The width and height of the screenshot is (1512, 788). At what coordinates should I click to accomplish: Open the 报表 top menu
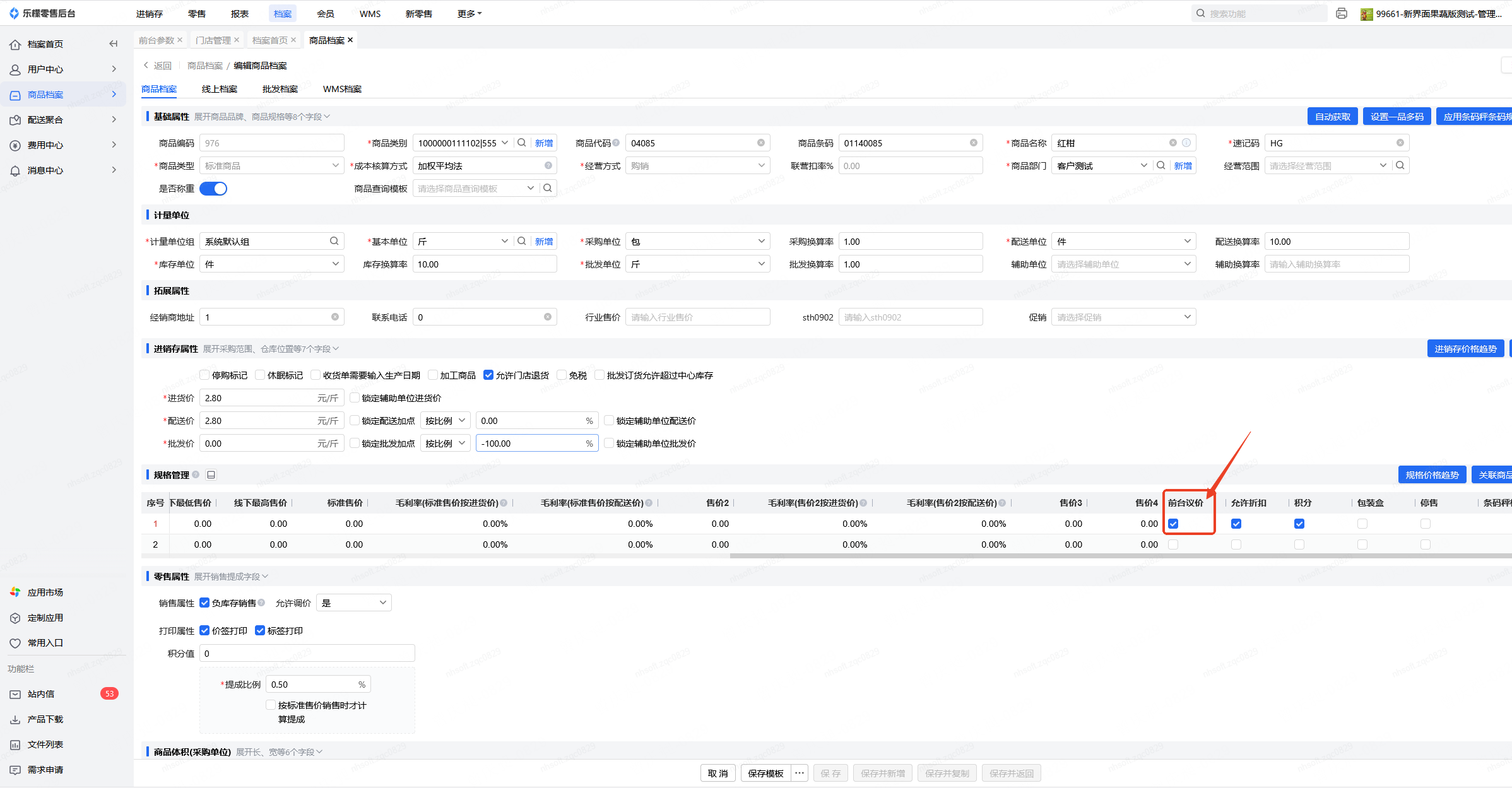tap(239, 13)
